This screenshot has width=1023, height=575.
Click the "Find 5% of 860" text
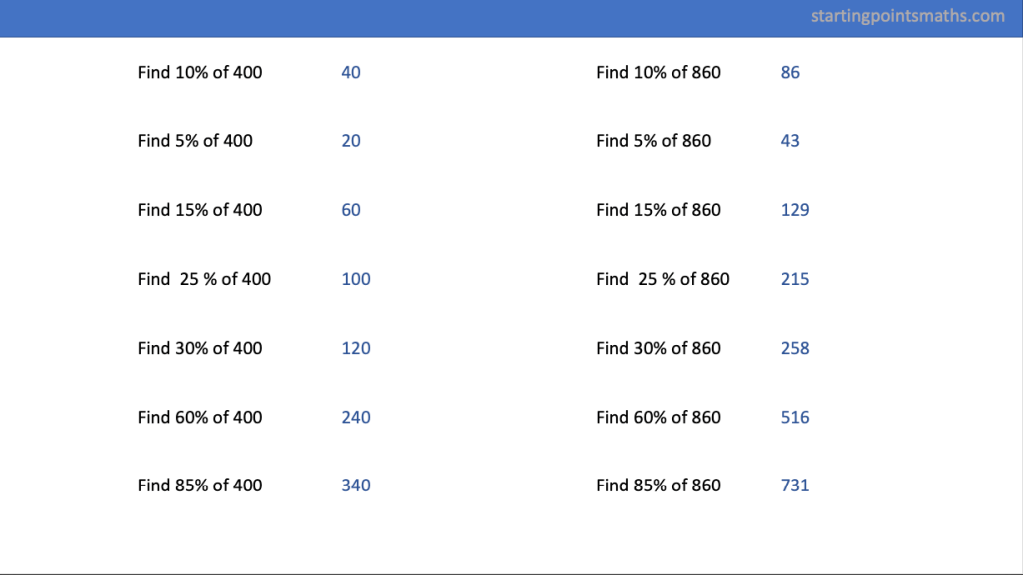click(653, 141)
